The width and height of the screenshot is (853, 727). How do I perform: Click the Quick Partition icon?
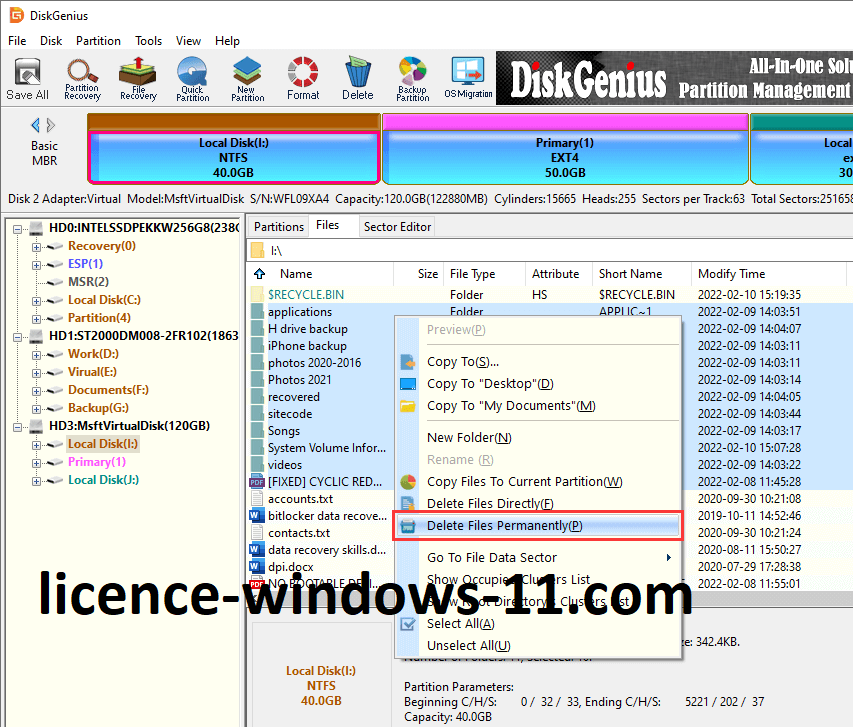[192, 79]
